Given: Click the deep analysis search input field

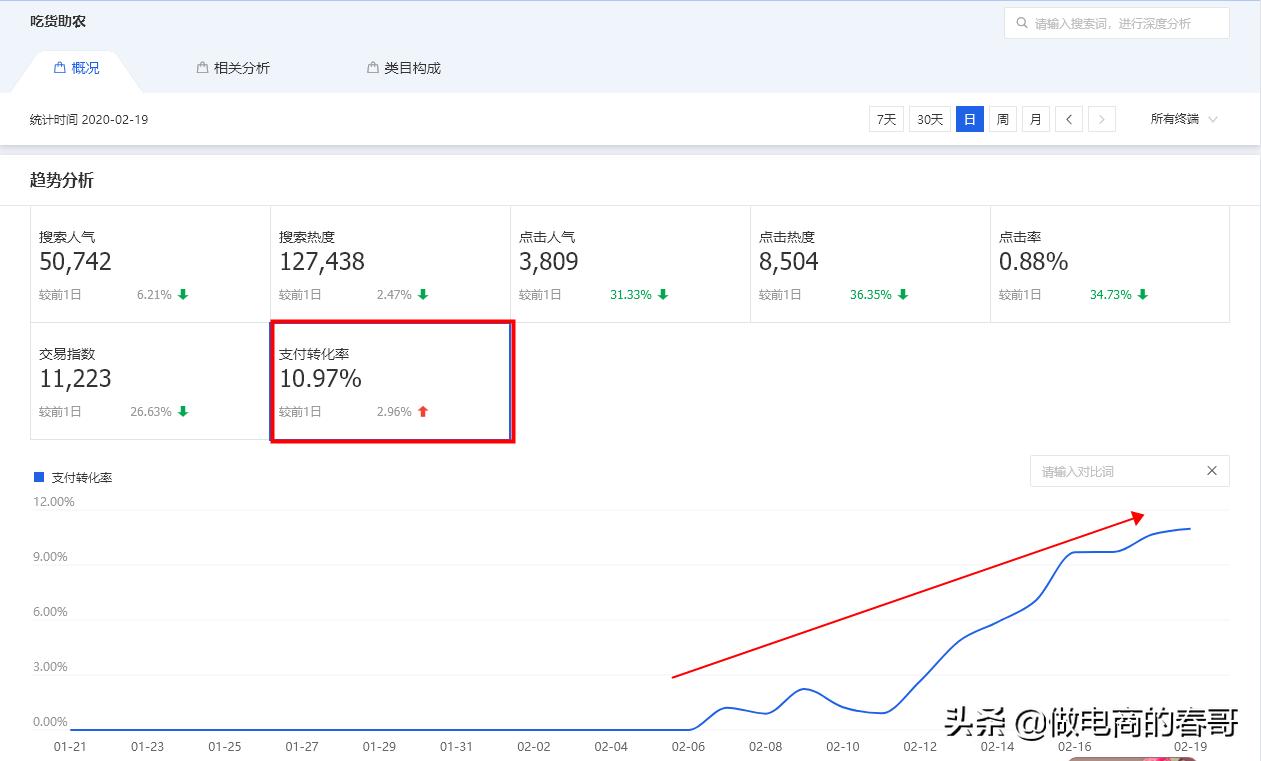Looking at the screenshot, I should coord(1115,22).
